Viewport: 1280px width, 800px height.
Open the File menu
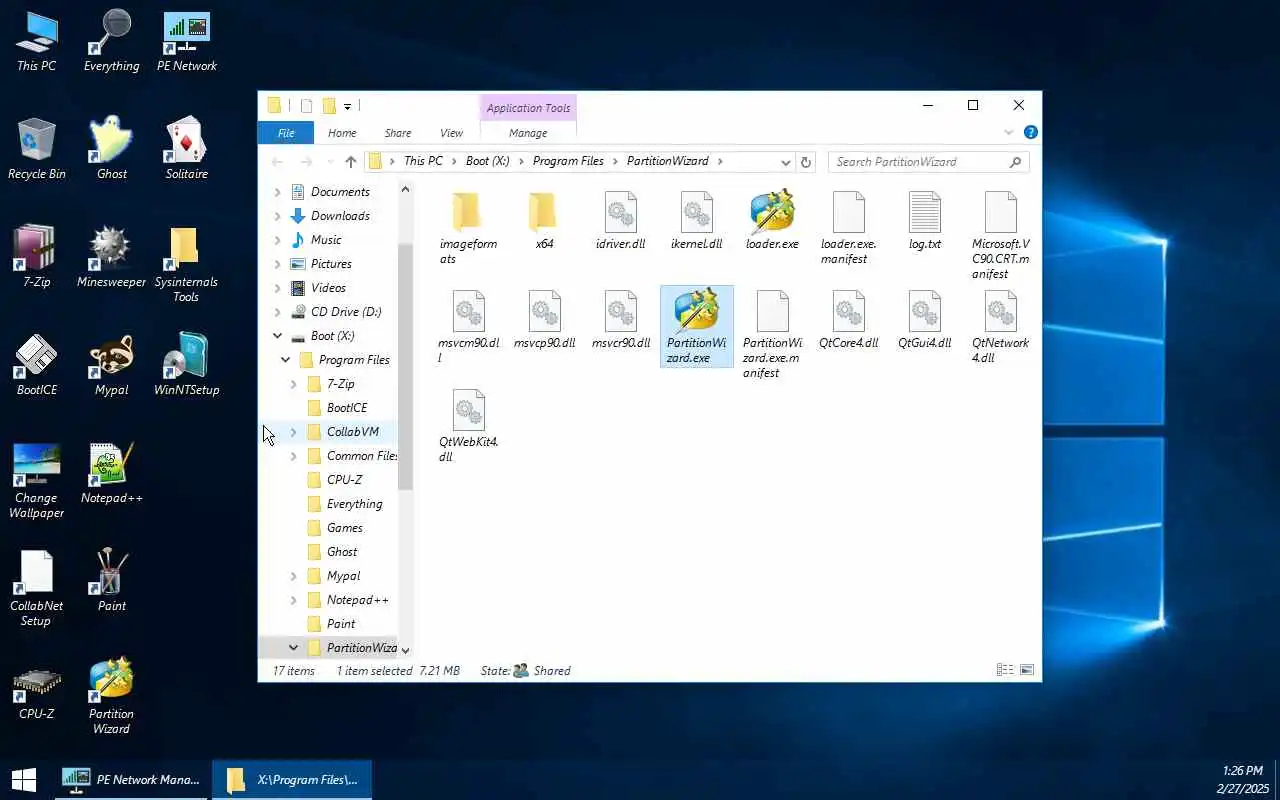pos(286,133)
